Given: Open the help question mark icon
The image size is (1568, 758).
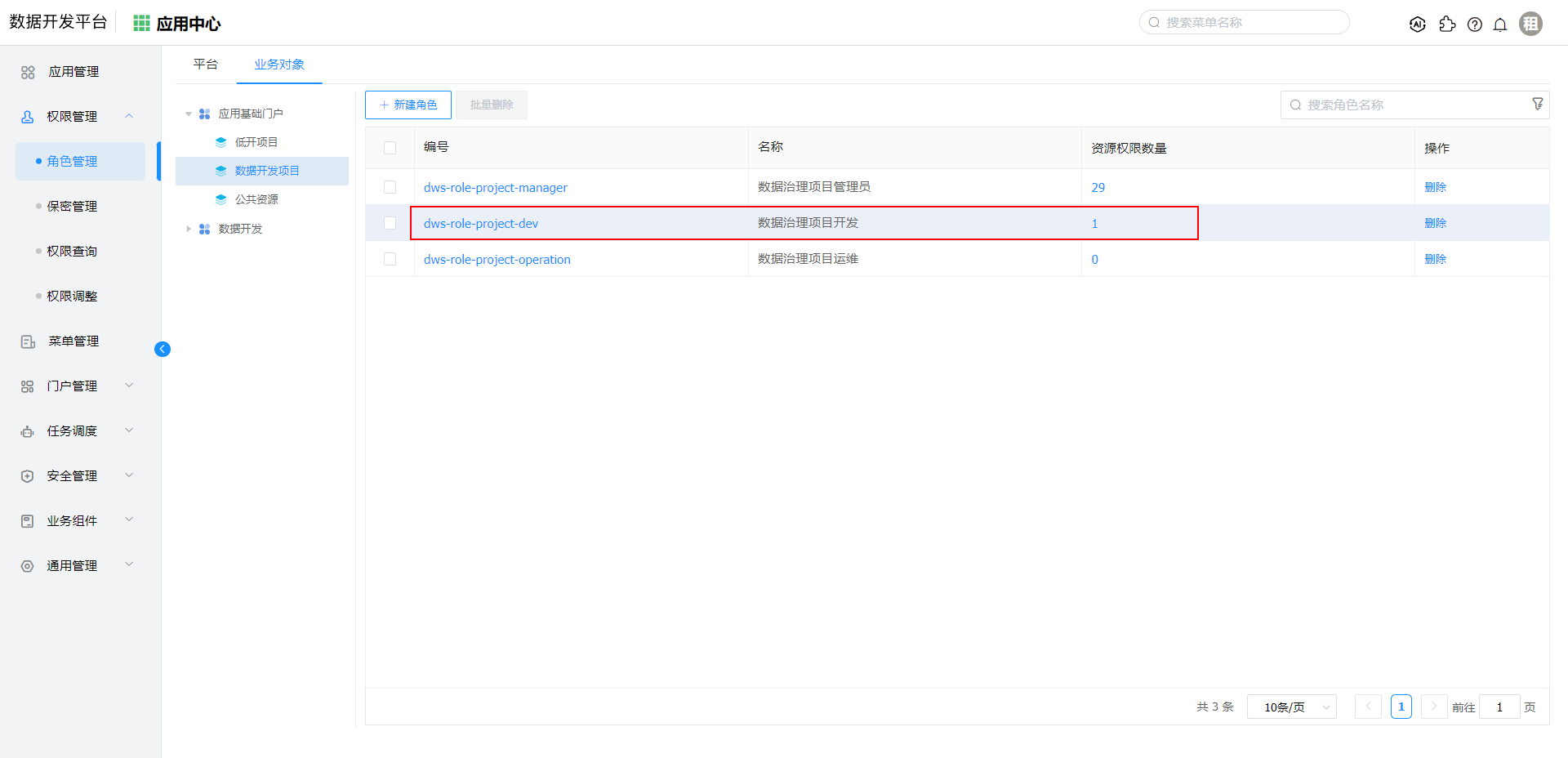Looking at the screenshot, I should pos(1474,25).
